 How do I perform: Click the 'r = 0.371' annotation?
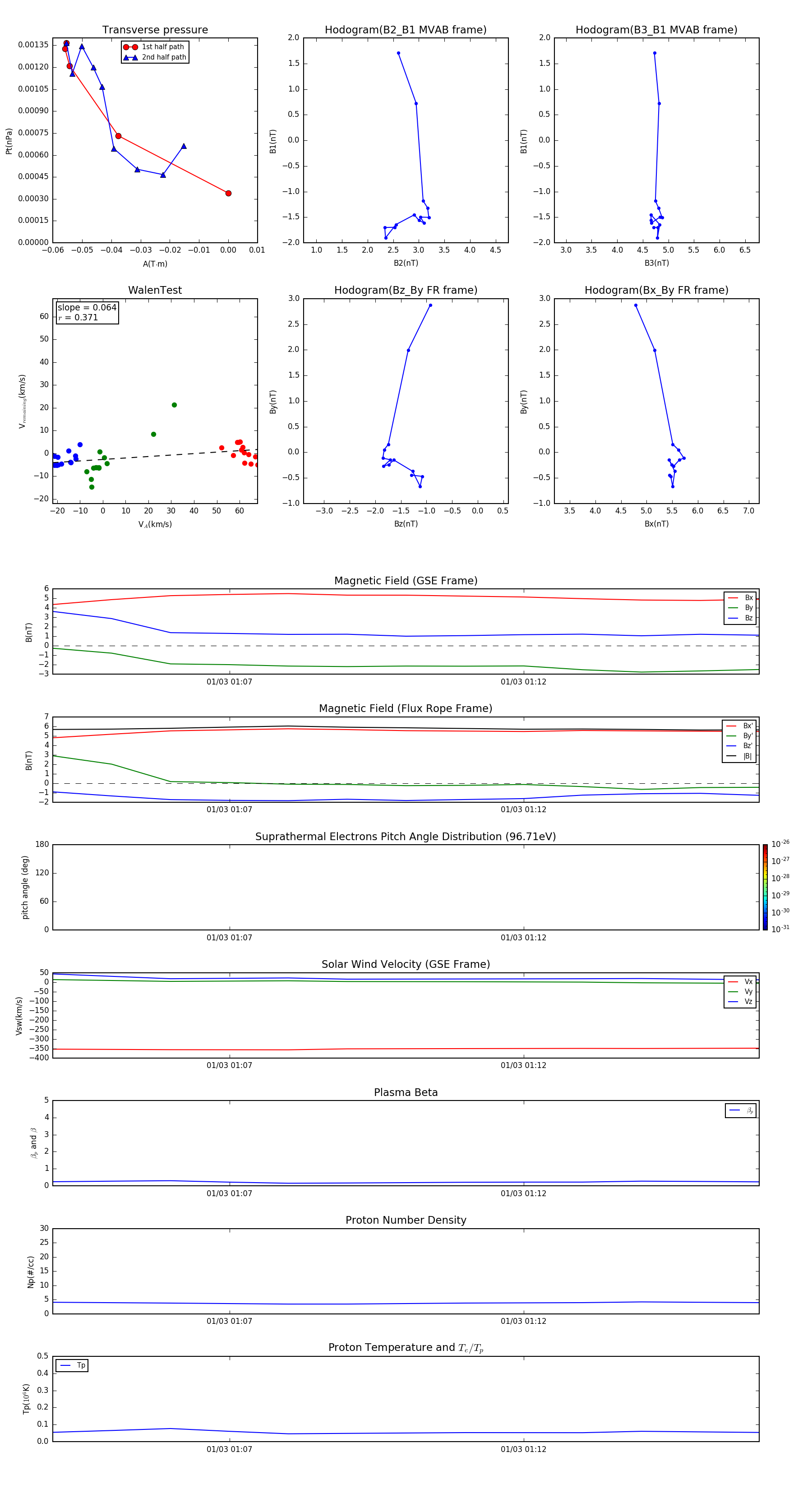78,317
